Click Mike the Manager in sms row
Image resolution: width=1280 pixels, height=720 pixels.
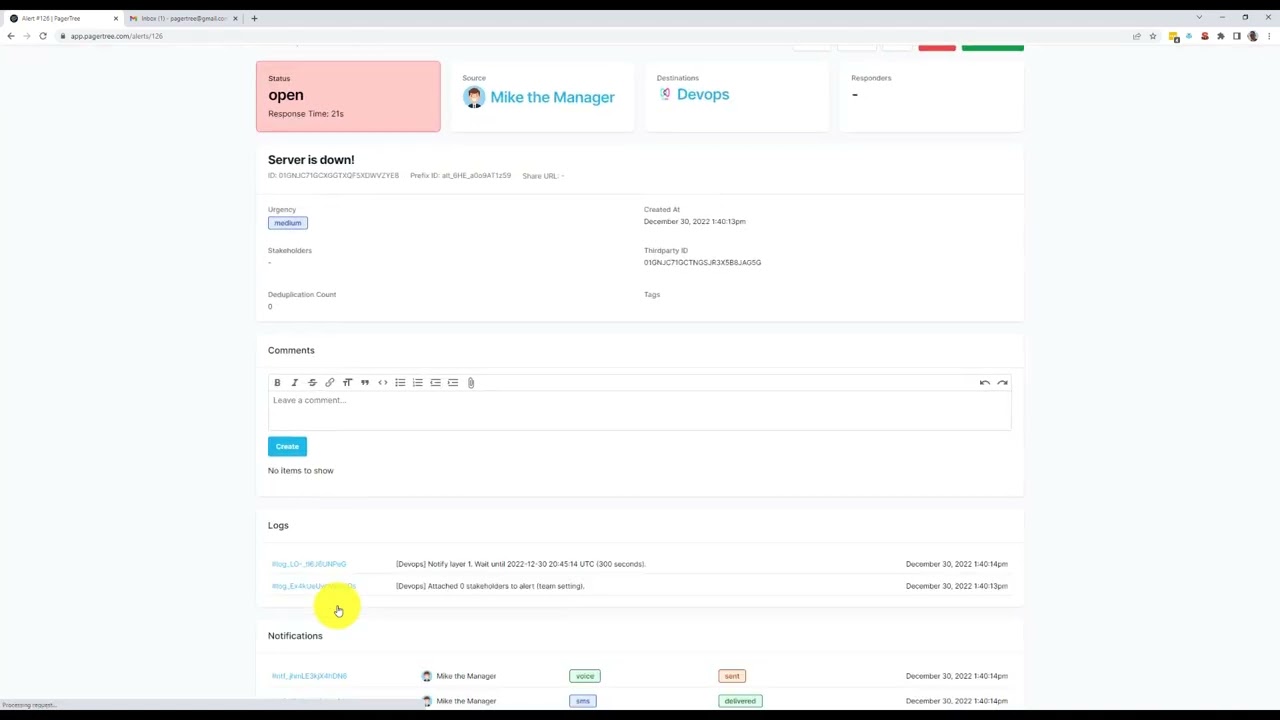(x=466, y=701)
